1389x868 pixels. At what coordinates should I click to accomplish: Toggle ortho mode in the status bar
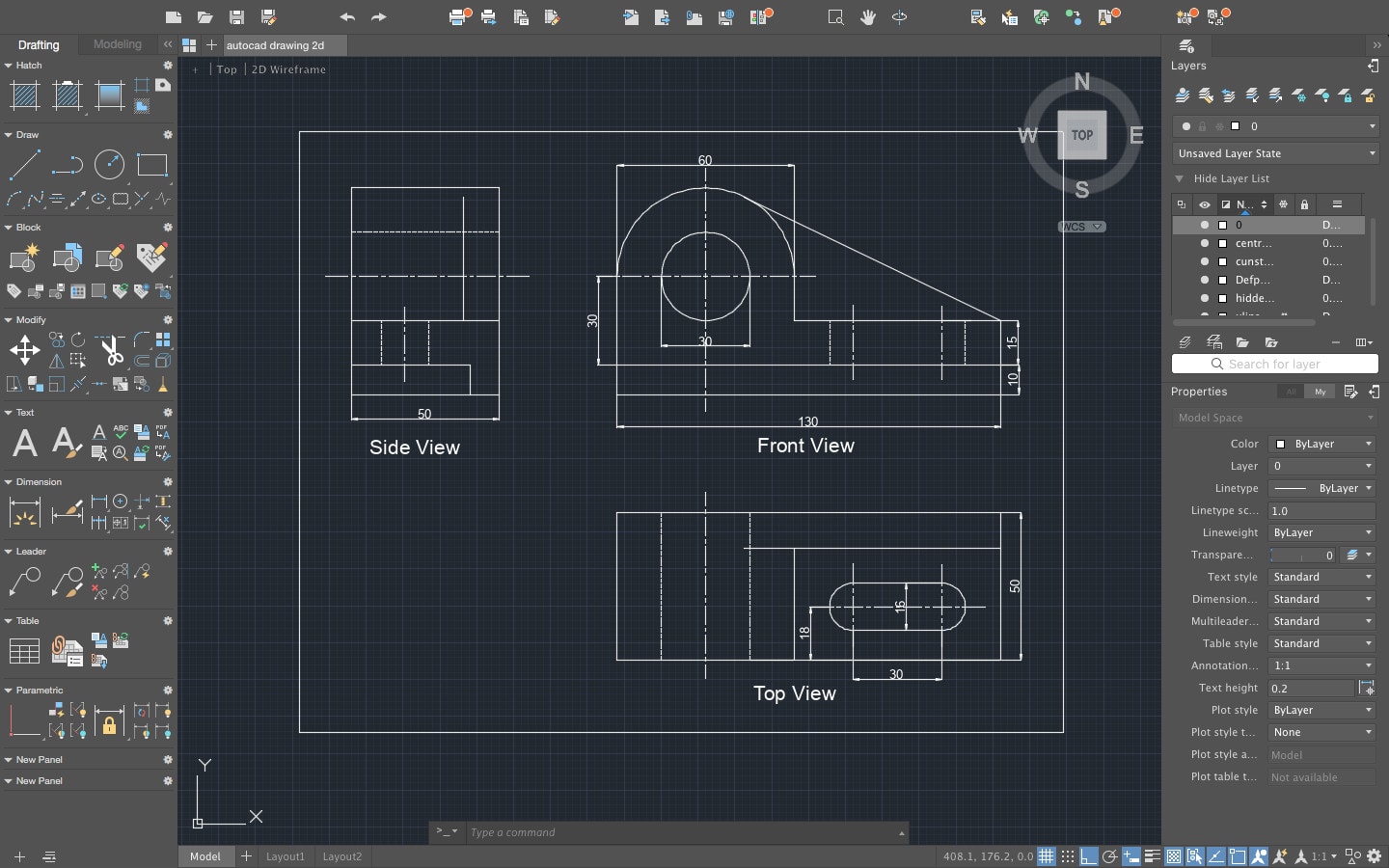[1089, 856]
